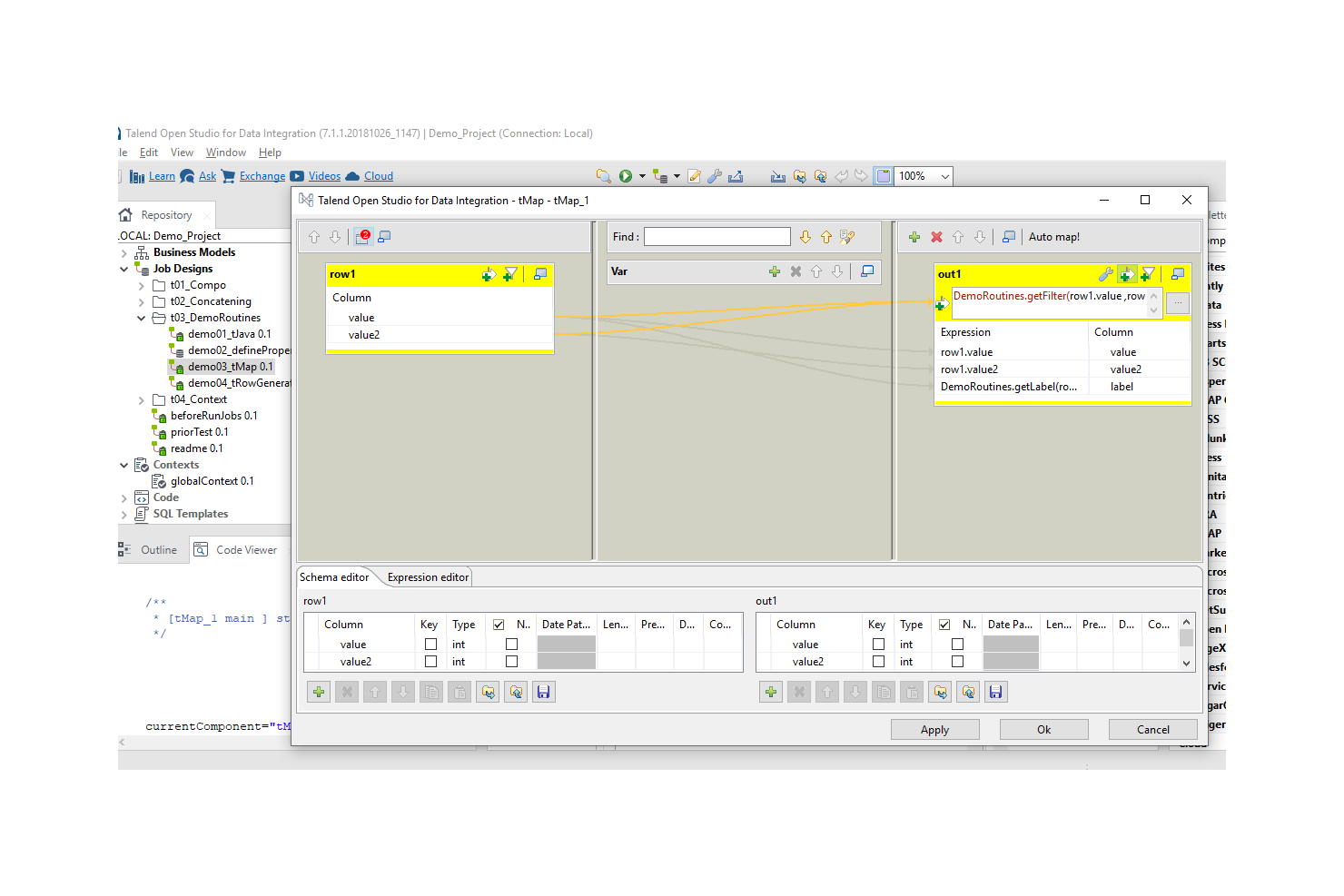
Task: Collapse the t03_DemoRoutines folder
Action: pyautogui.click(x=141, y=317)
